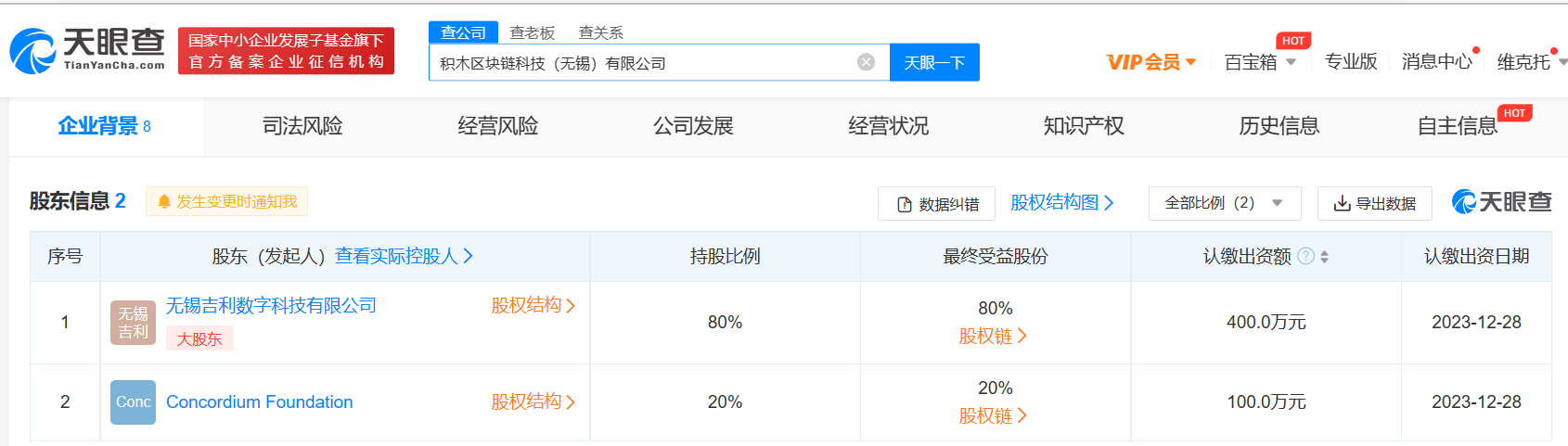The width and height of the screenshot is (1568, 446).
Task: Switch to the 历史信息 tab
Action: [x=1279, y=126]
